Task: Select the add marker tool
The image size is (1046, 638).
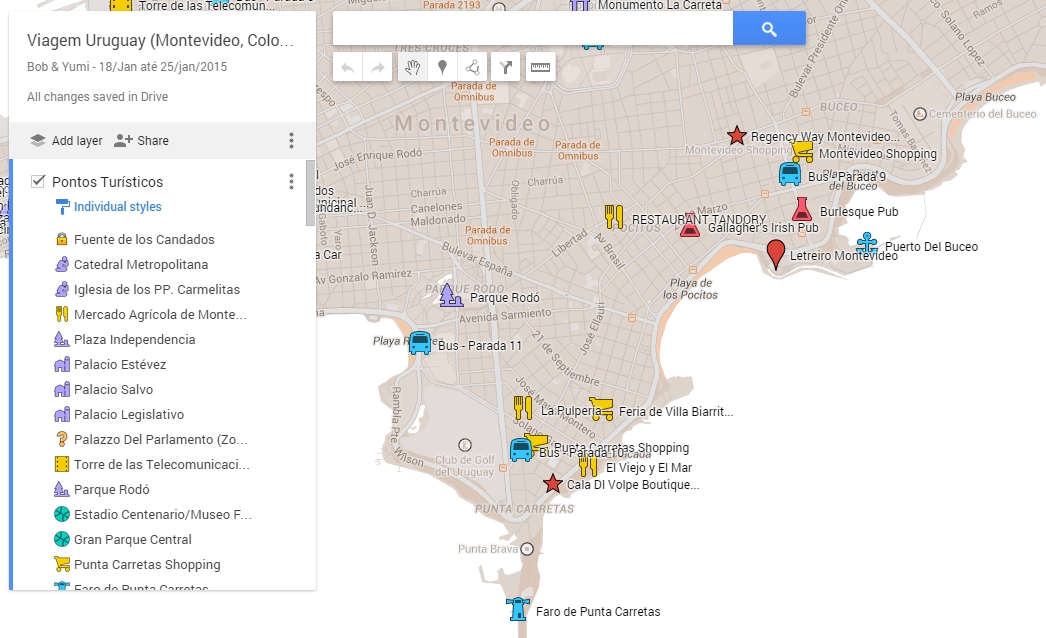Action: [442, 67]
